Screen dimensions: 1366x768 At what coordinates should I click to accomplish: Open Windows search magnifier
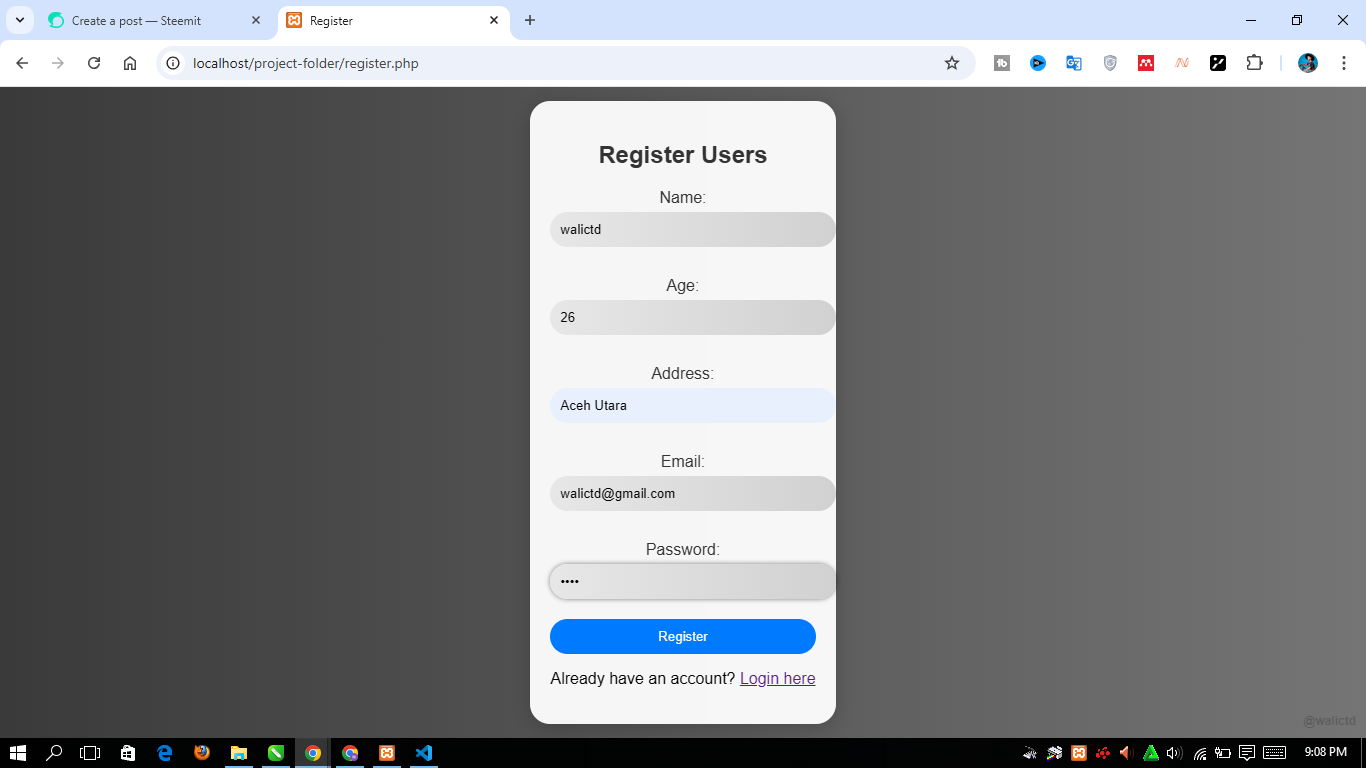[x=55, y=753]
